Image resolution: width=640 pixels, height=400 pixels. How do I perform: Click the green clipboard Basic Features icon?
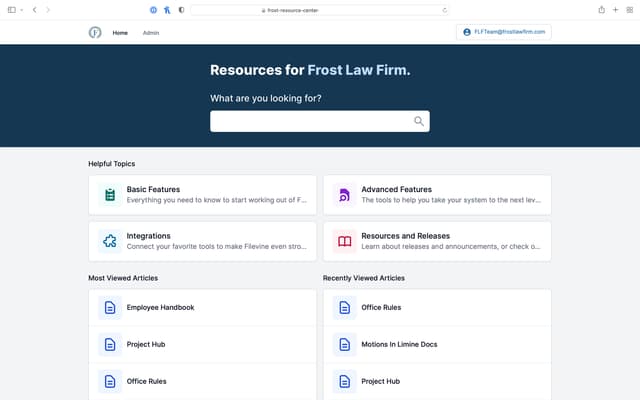coord(110,195)
